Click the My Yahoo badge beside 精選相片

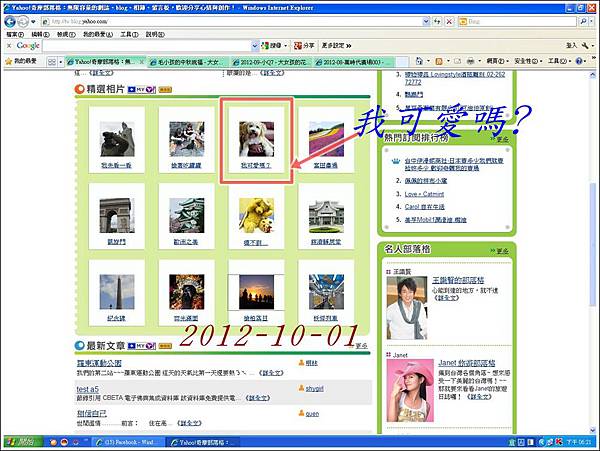[142, 90]
